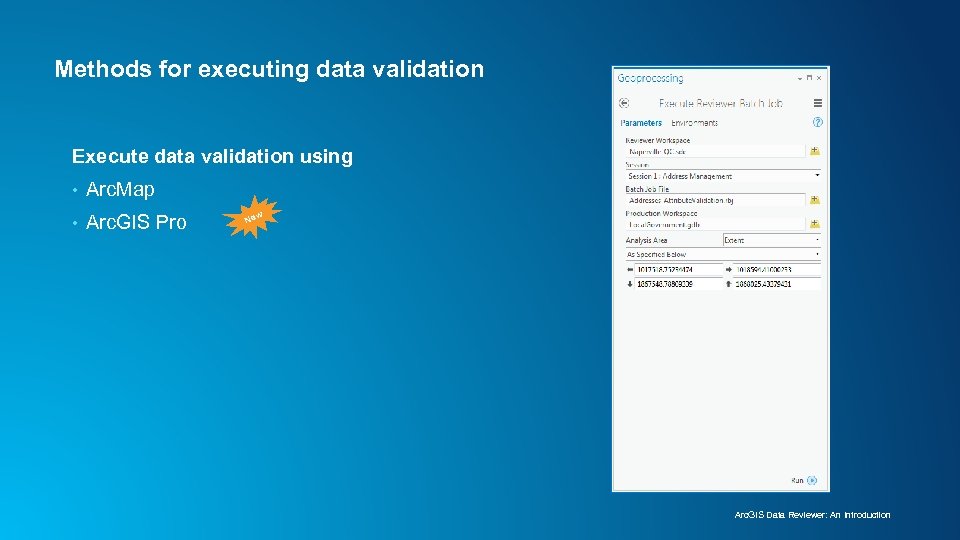
Task: Click the left extent value field
Action: (x=678, y=269)
